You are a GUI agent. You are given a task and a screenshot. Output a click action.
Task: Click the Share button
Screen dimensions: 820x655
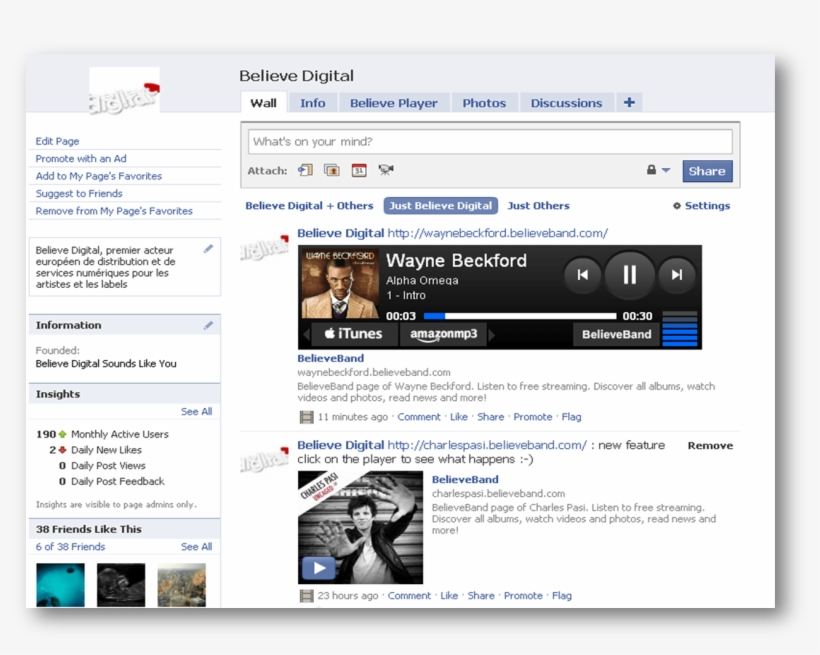[x=707, y=171]
